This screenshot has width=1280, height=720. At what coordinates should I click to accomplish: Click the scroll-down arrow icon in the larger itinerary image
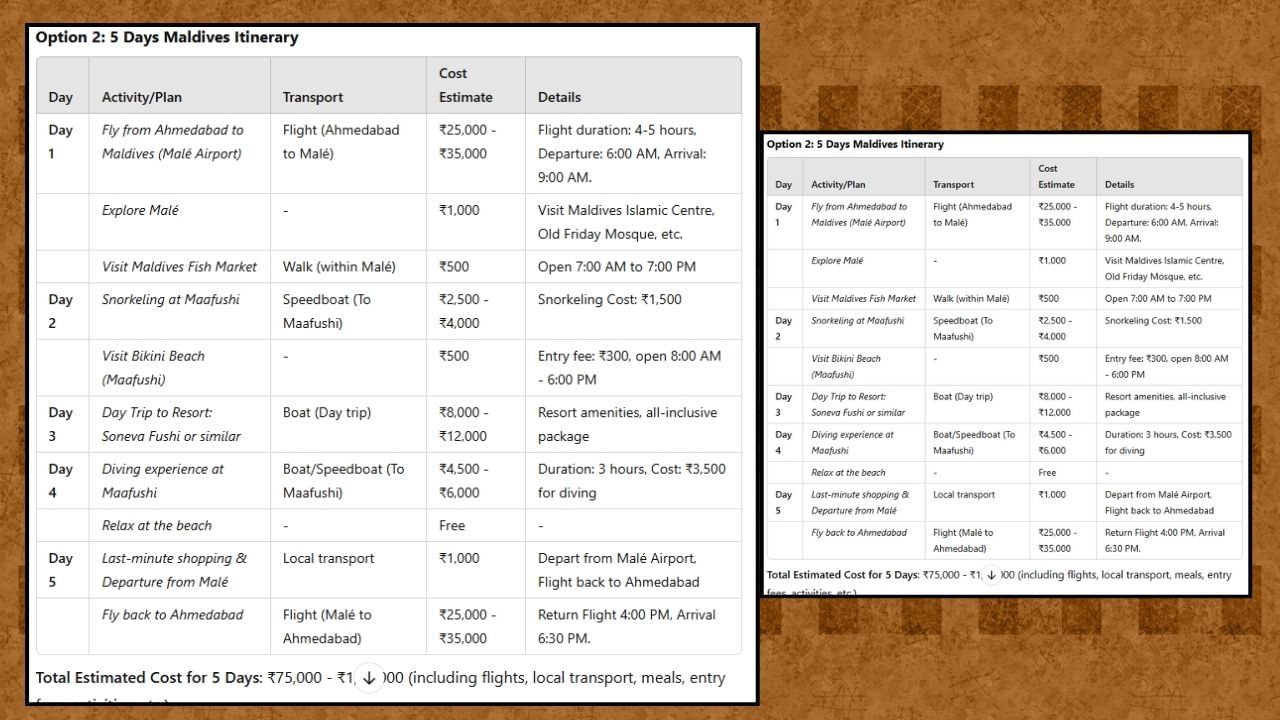[369, 678]
